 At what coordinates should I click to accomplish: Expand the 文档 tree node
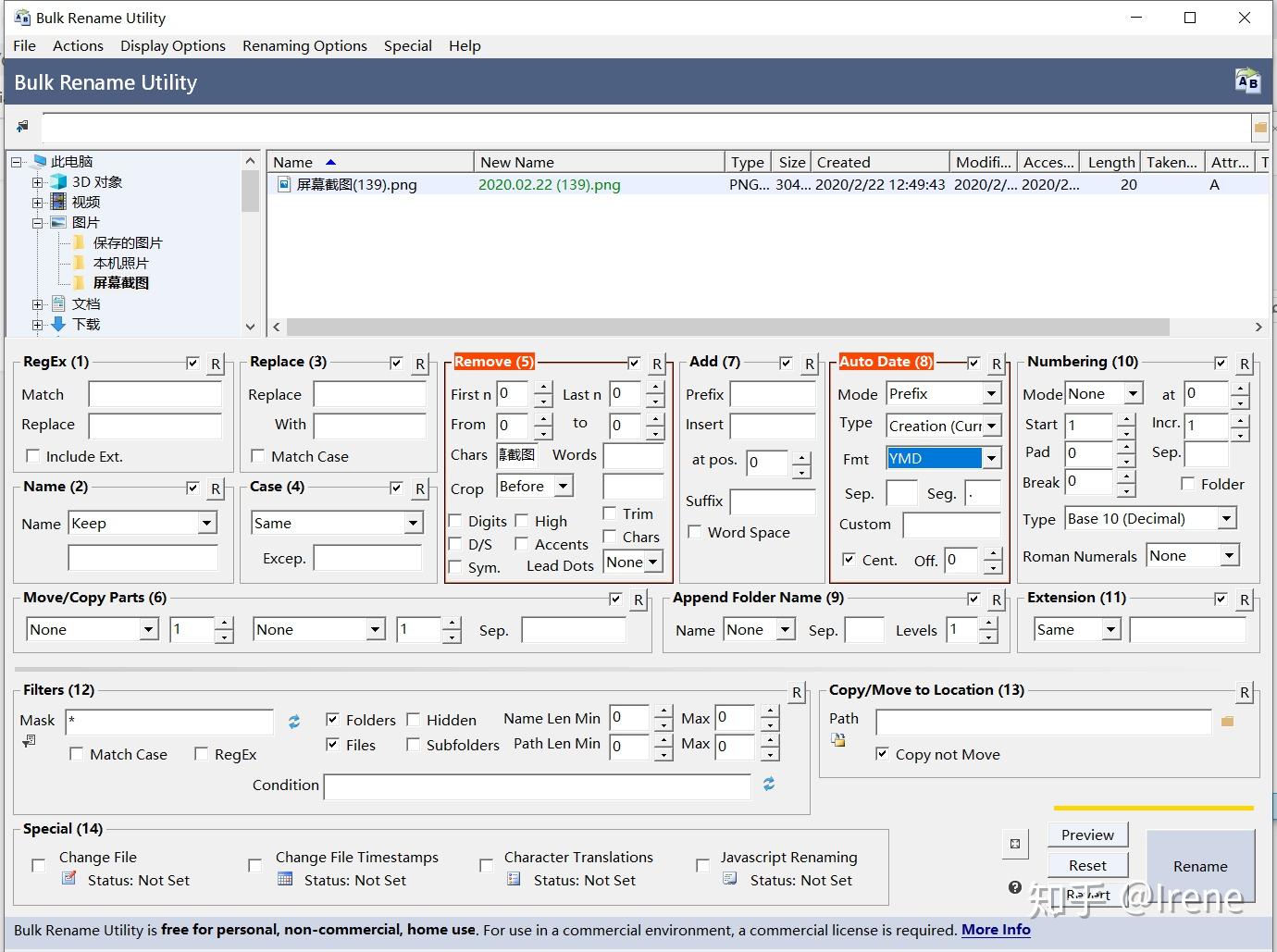click(x=38, y=303)
